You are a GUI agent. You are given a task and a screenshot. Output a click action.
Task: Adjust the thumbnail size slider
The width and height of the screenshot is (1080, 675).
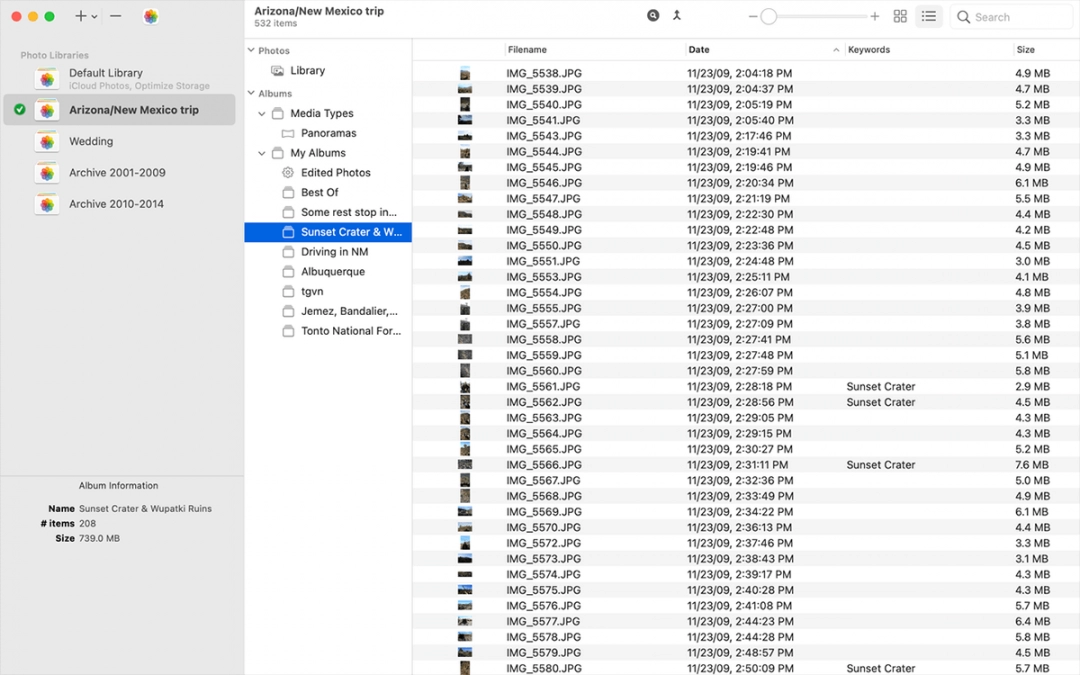[x=768, y=16]
